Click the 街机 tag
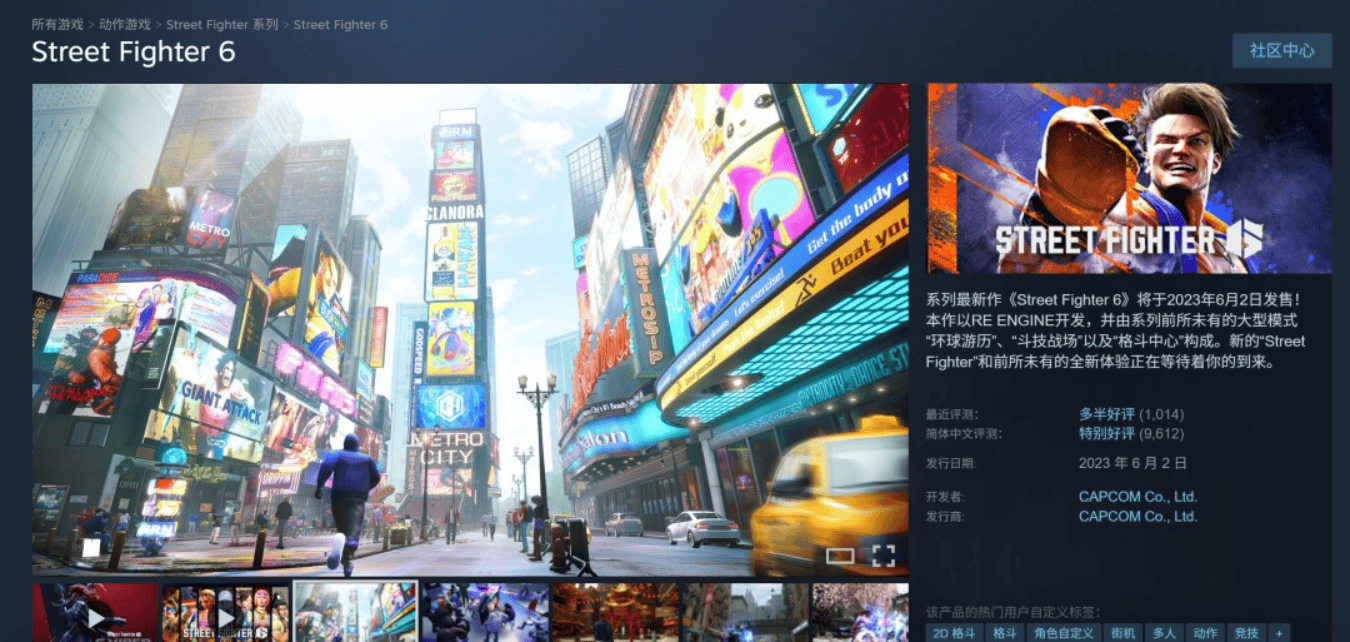Screen dimensions: 1350x642 pyautogui.click(x=1123, y=633)
